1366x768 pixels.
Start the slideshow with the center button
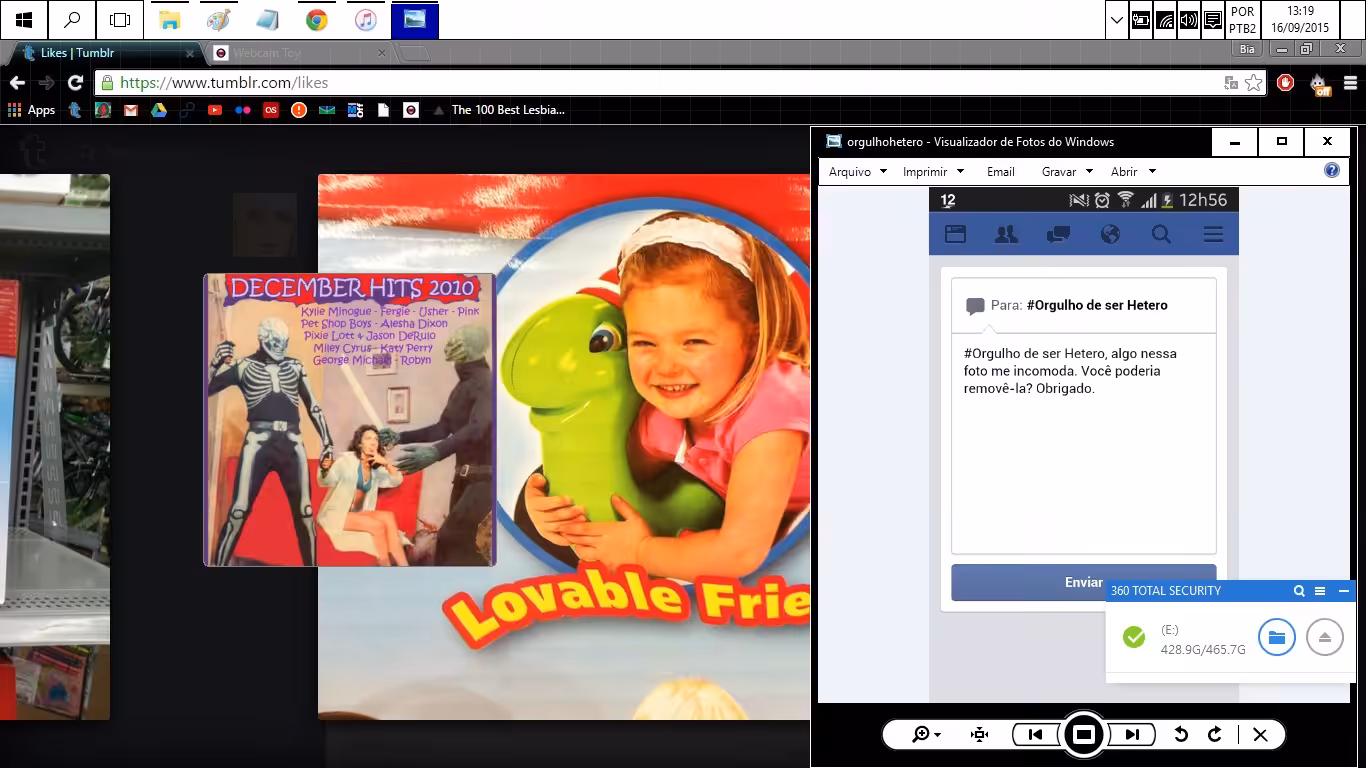[x=1084, y=735]
